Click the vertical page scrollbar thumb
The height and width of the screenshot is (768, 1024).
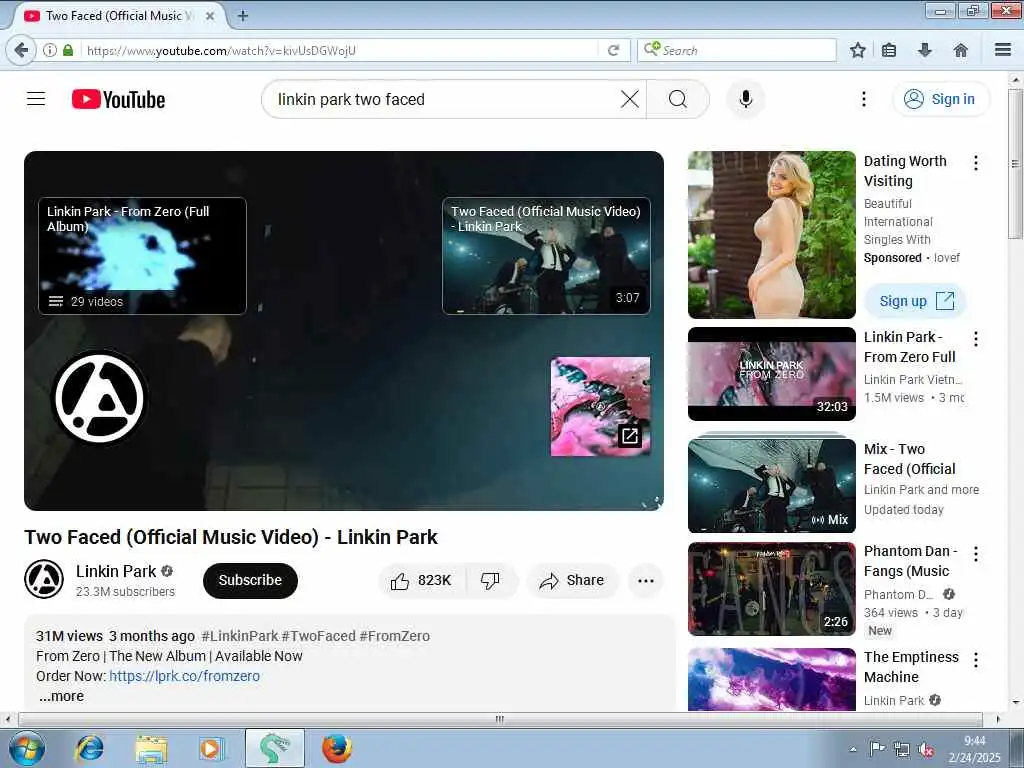tap(1015, 163)
